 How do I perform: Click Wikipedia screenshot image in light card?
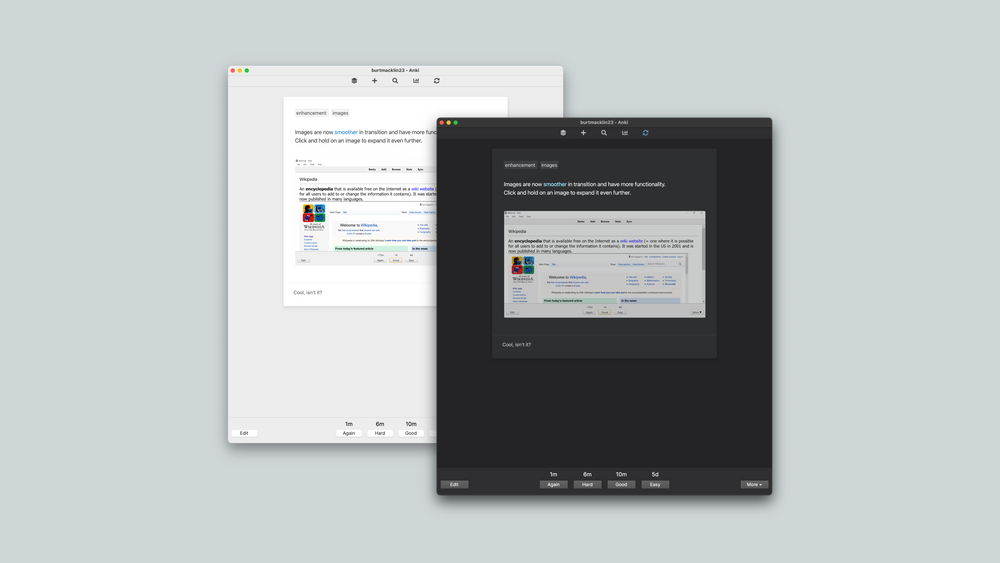(366, 212)
